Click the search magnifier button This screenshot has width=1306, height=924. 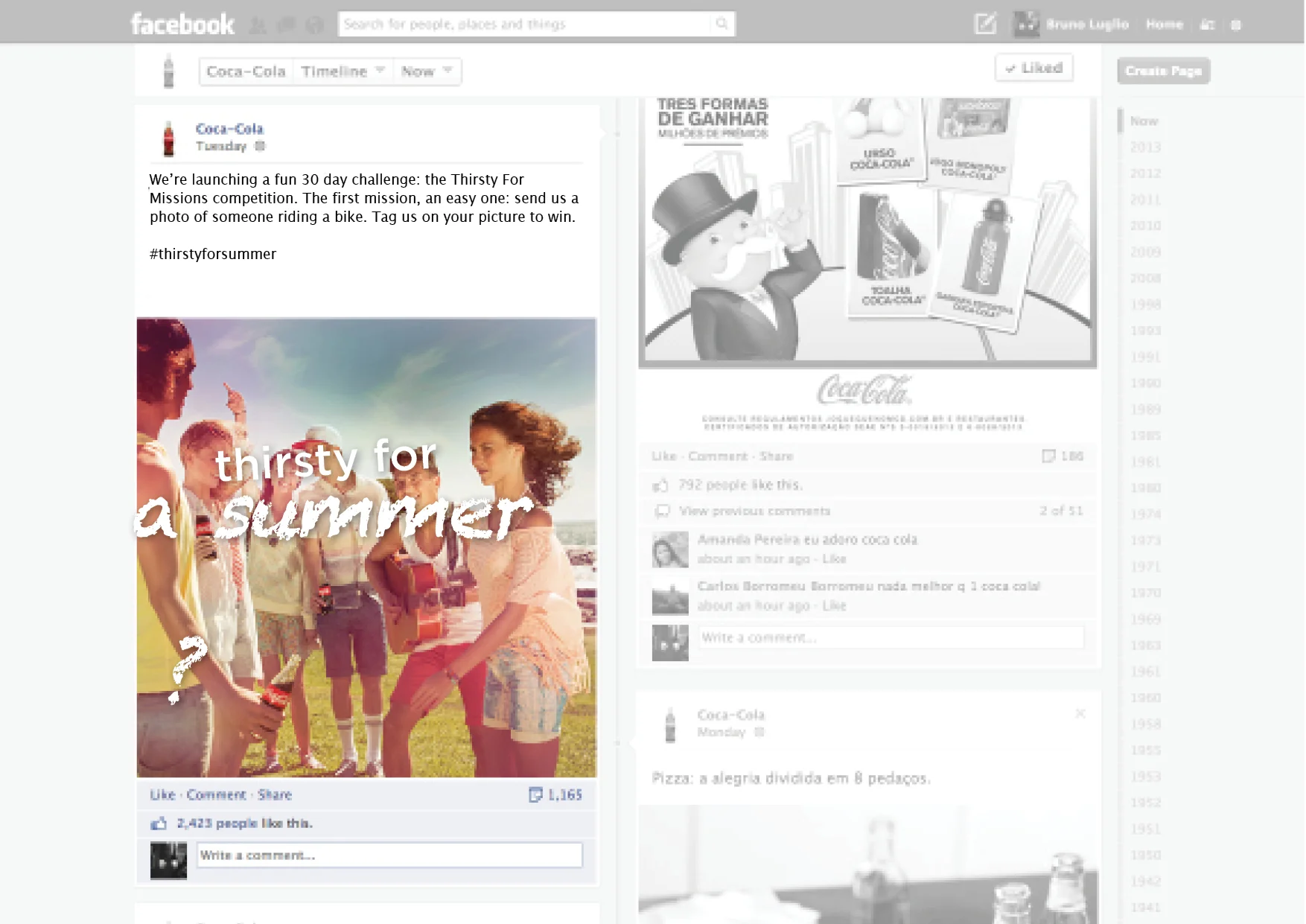[722, 24]
